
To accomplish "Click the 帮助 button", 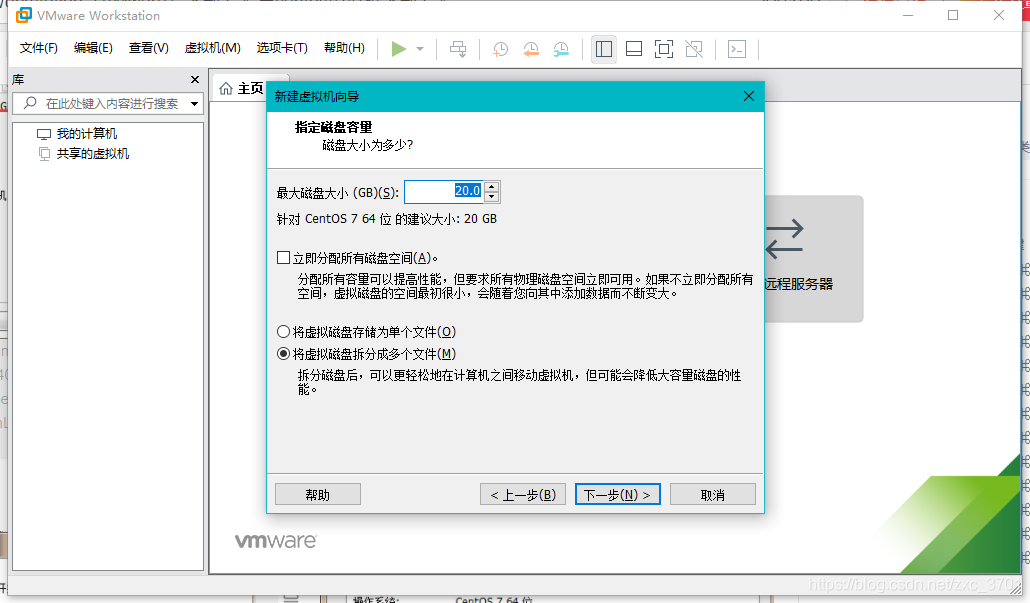I will point(317,493).
